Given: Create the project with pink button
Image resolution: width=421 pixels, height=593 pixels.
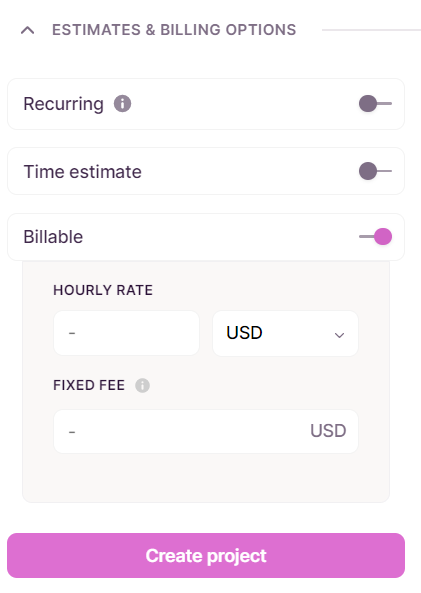Looking at the screenshot, I should pos(206,556).
